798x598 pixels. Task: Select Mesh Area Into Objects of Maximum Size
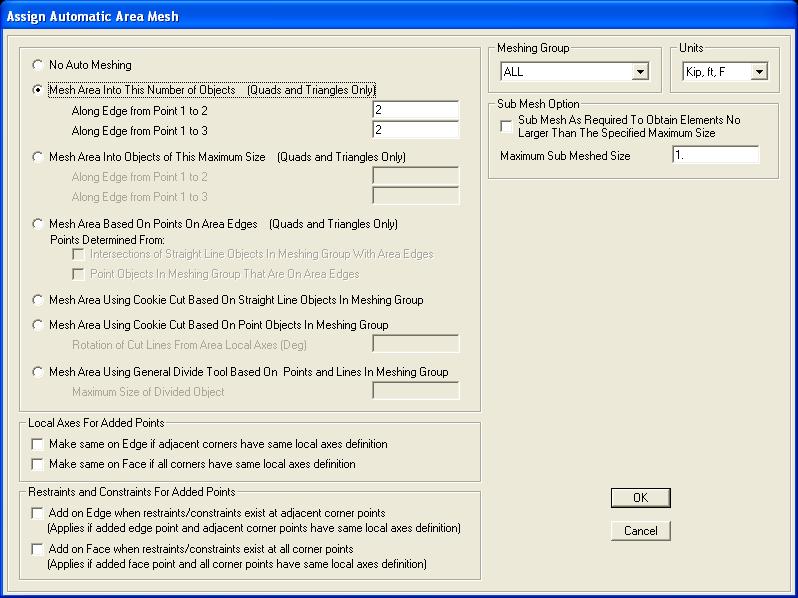[38, 157]
